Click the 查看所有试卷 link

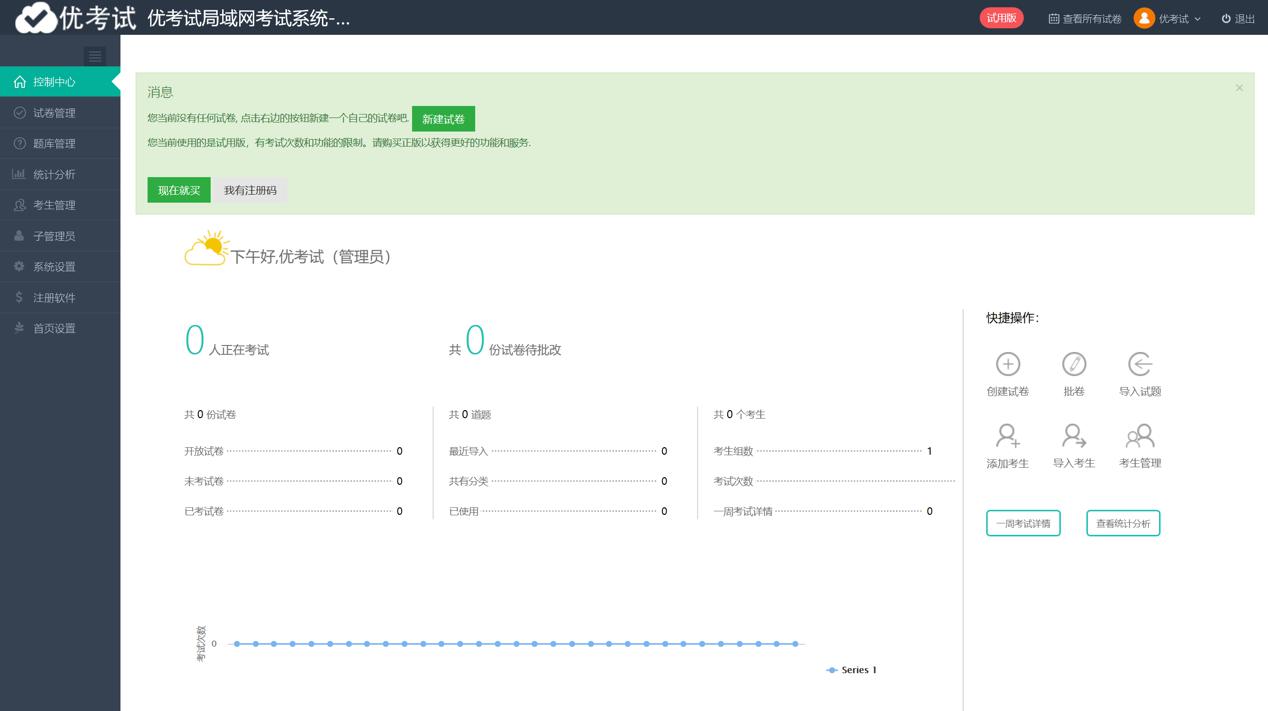[x=1085, y=19]
